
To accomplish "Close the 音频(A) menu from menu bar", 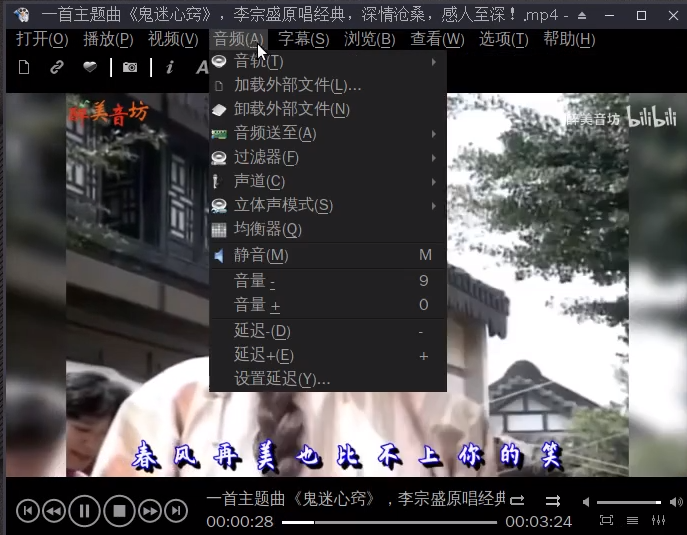I will (238, 39).
